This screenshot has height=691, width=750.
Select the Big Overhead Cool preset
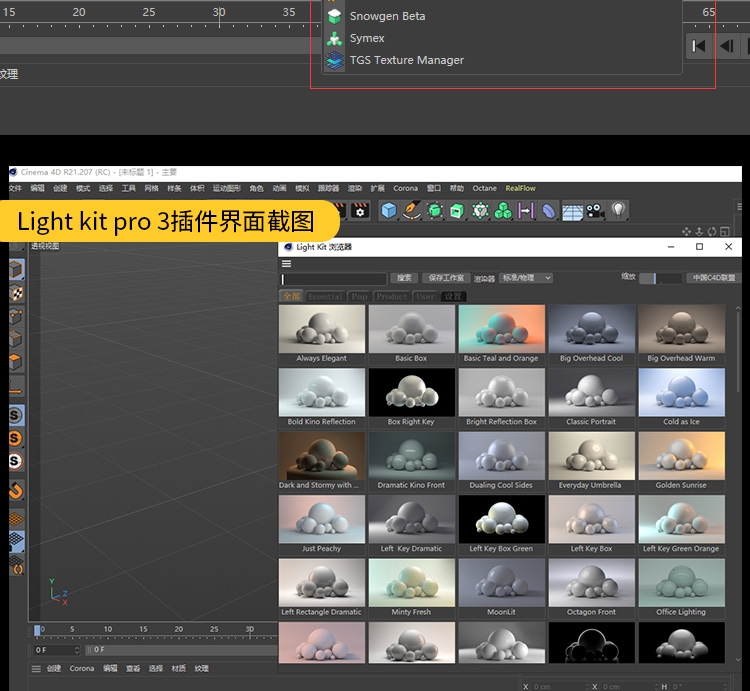[591, 335]
